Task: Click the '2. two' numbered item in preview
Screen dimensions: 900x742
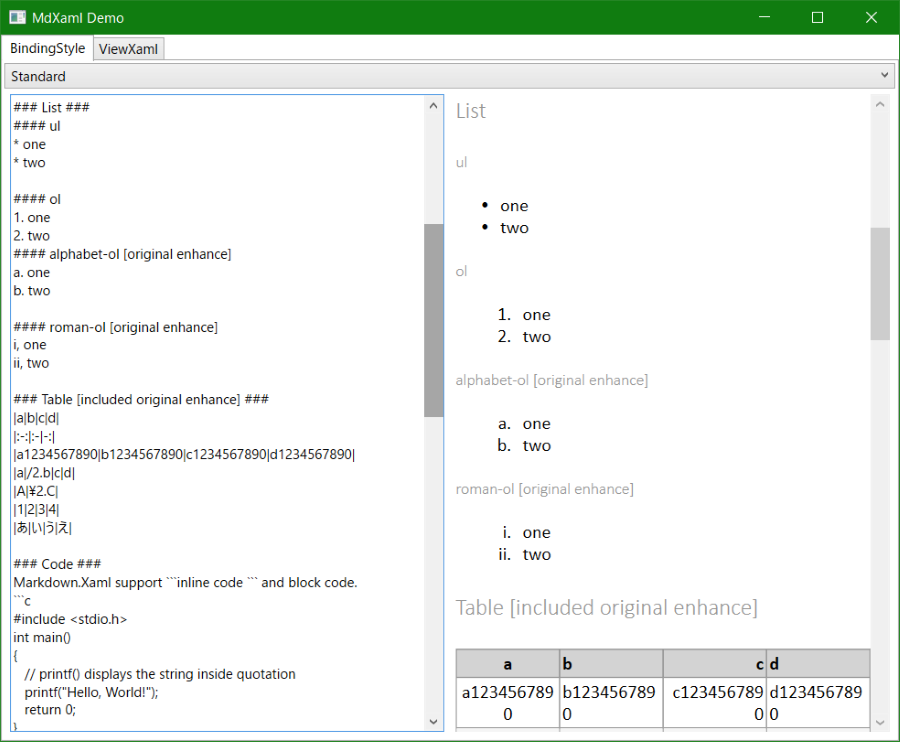Action: click(524, 336)
